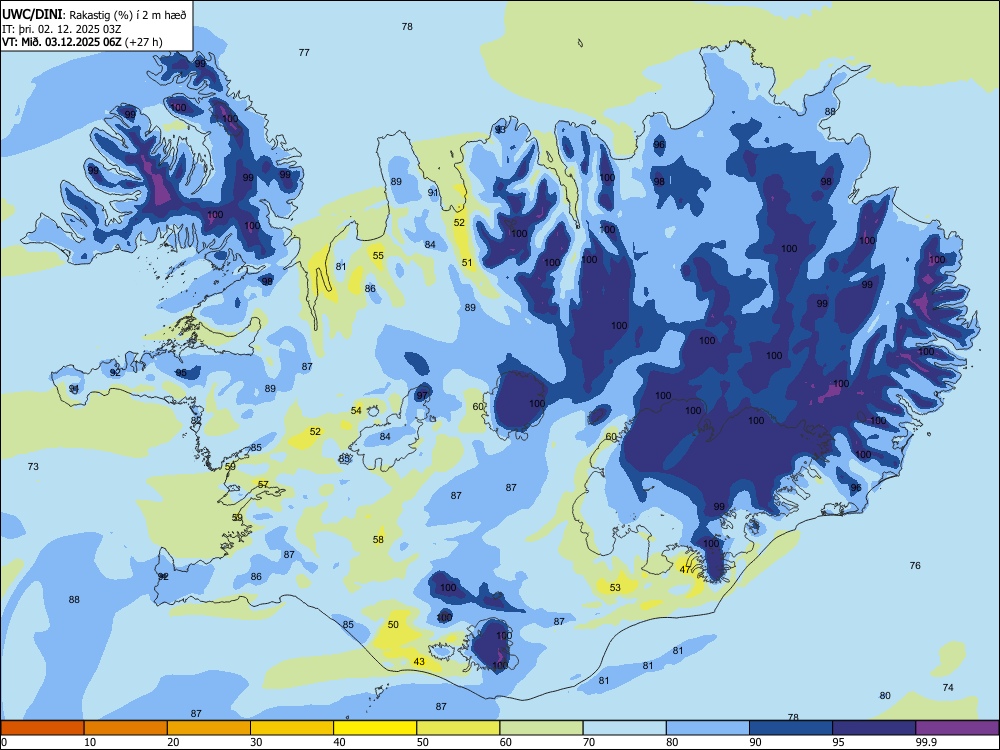The image size is (1000, 750).
Task: Click the '90' legend tick label
Action: pos(755,742)
